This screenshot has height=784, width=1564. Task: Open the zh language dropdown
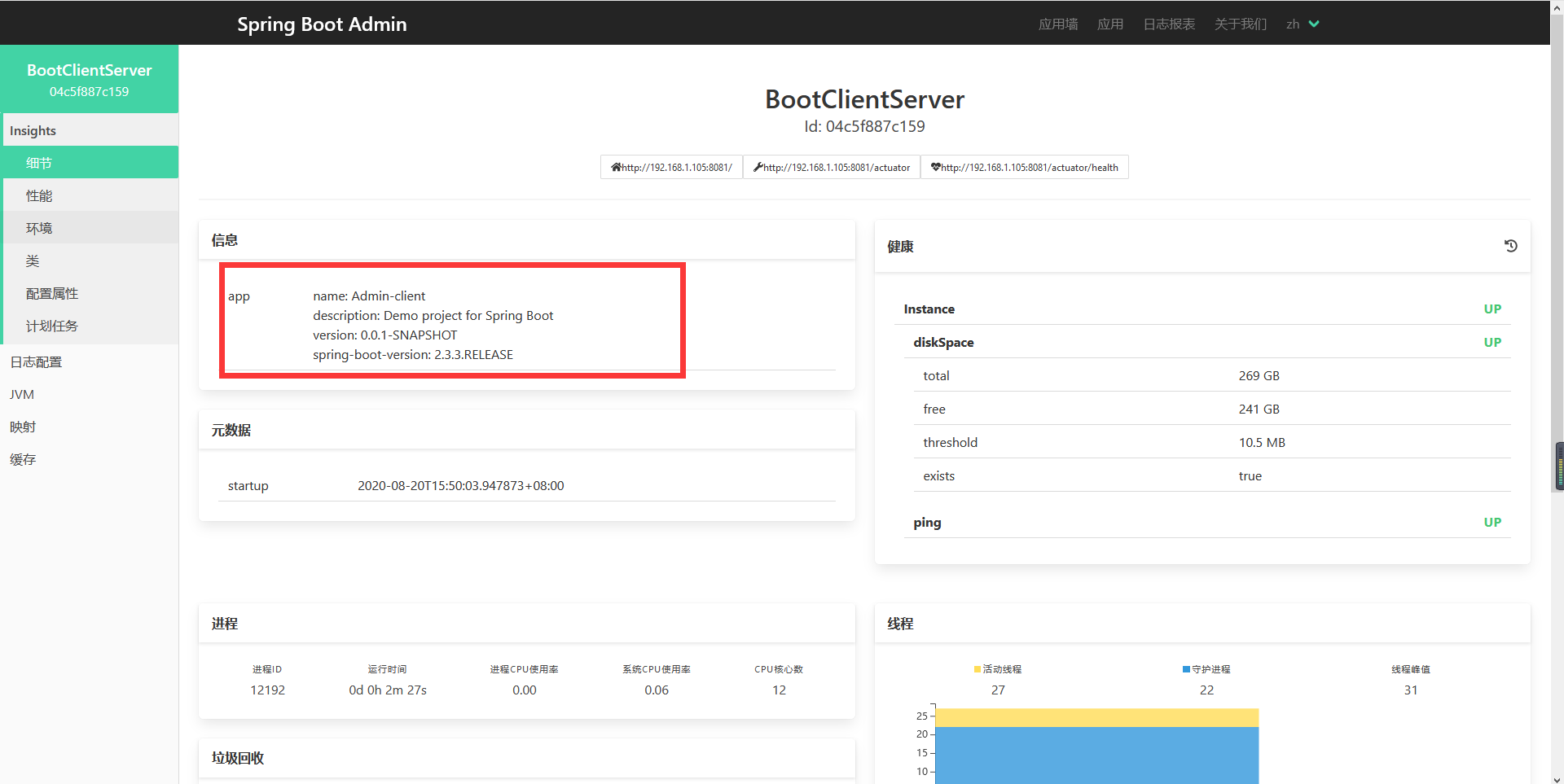coord(1302,24)
